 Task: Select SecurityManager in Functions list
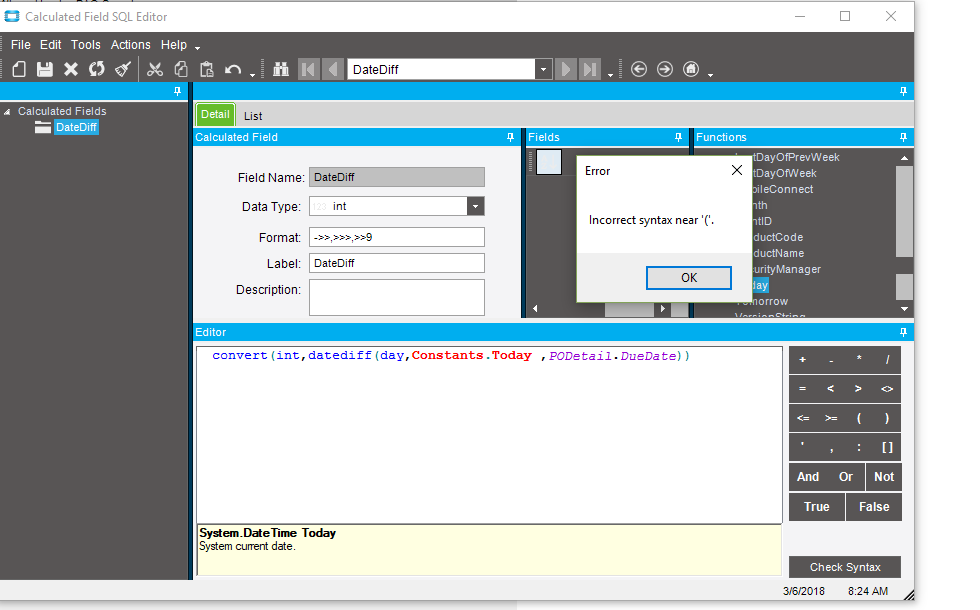point(786,269)
